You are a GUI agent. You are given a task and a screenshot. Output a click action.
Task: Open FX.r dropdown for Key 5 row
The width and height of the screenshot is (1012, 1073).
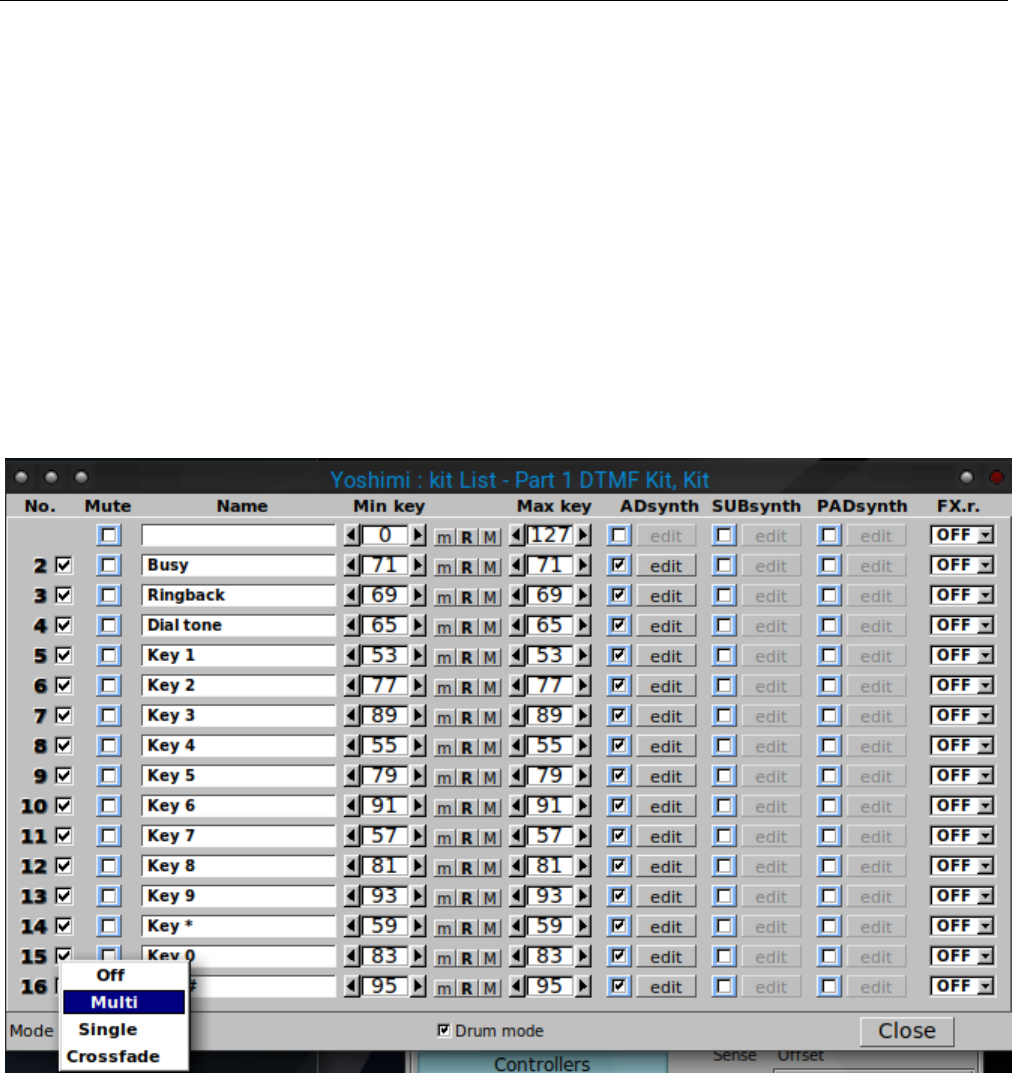961,776
